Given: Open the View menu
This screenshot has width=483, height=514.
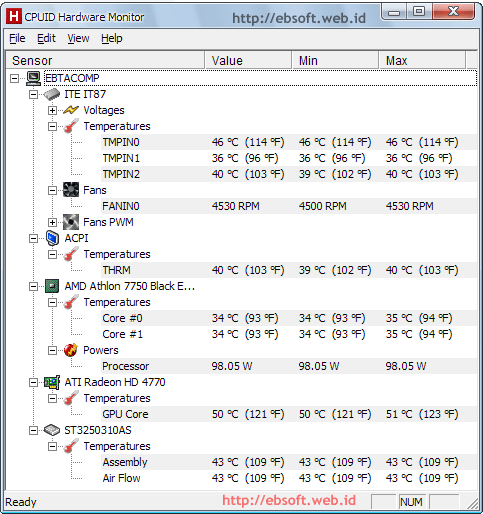Looking at the screenshot, I should 78,38.
